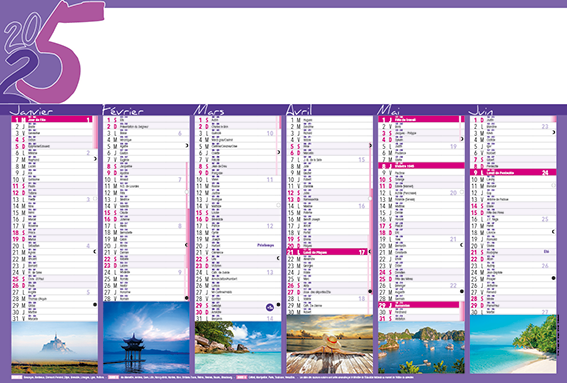Click week number 10 in the Mars column
The height and width of the screenshot is (383, 567).
click(270, 133)
